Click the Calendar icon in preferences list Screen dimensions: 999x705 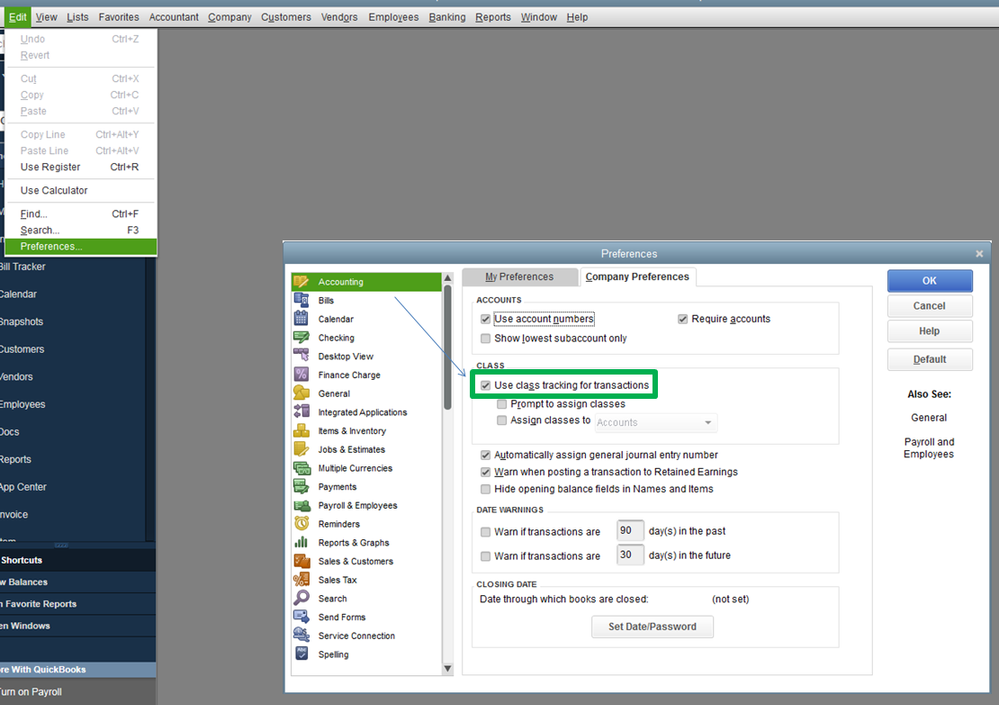(x=301, y=318)
